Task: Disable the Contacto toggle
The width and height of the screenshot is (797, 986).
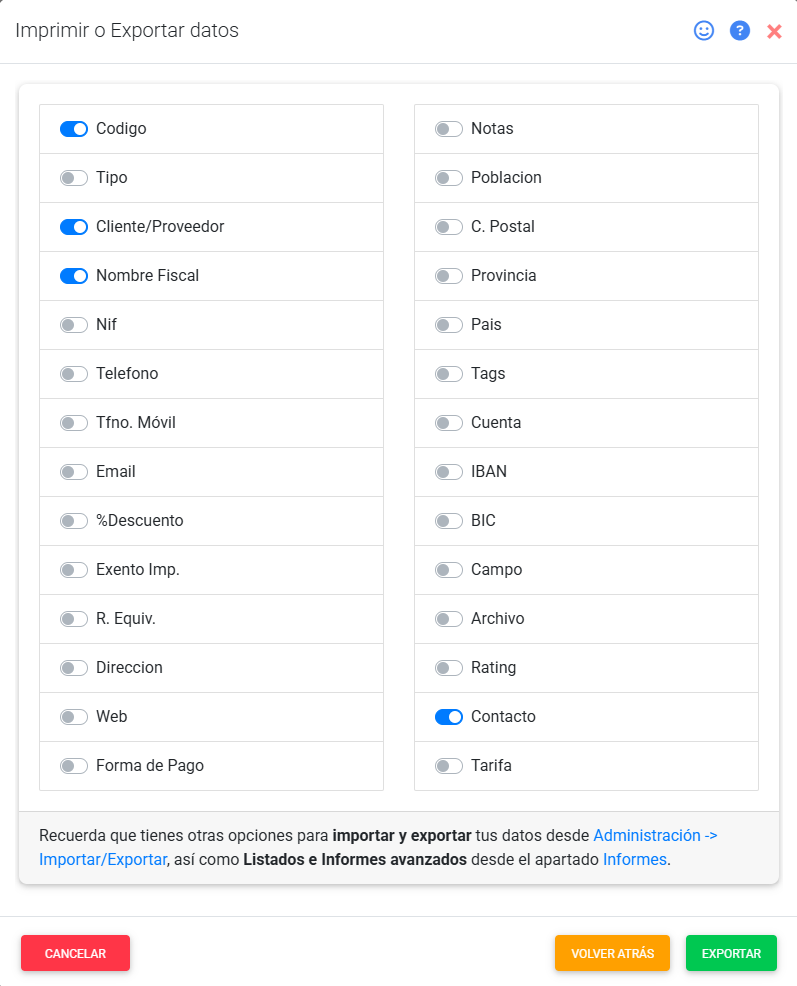Action: (x=449, y=717)
